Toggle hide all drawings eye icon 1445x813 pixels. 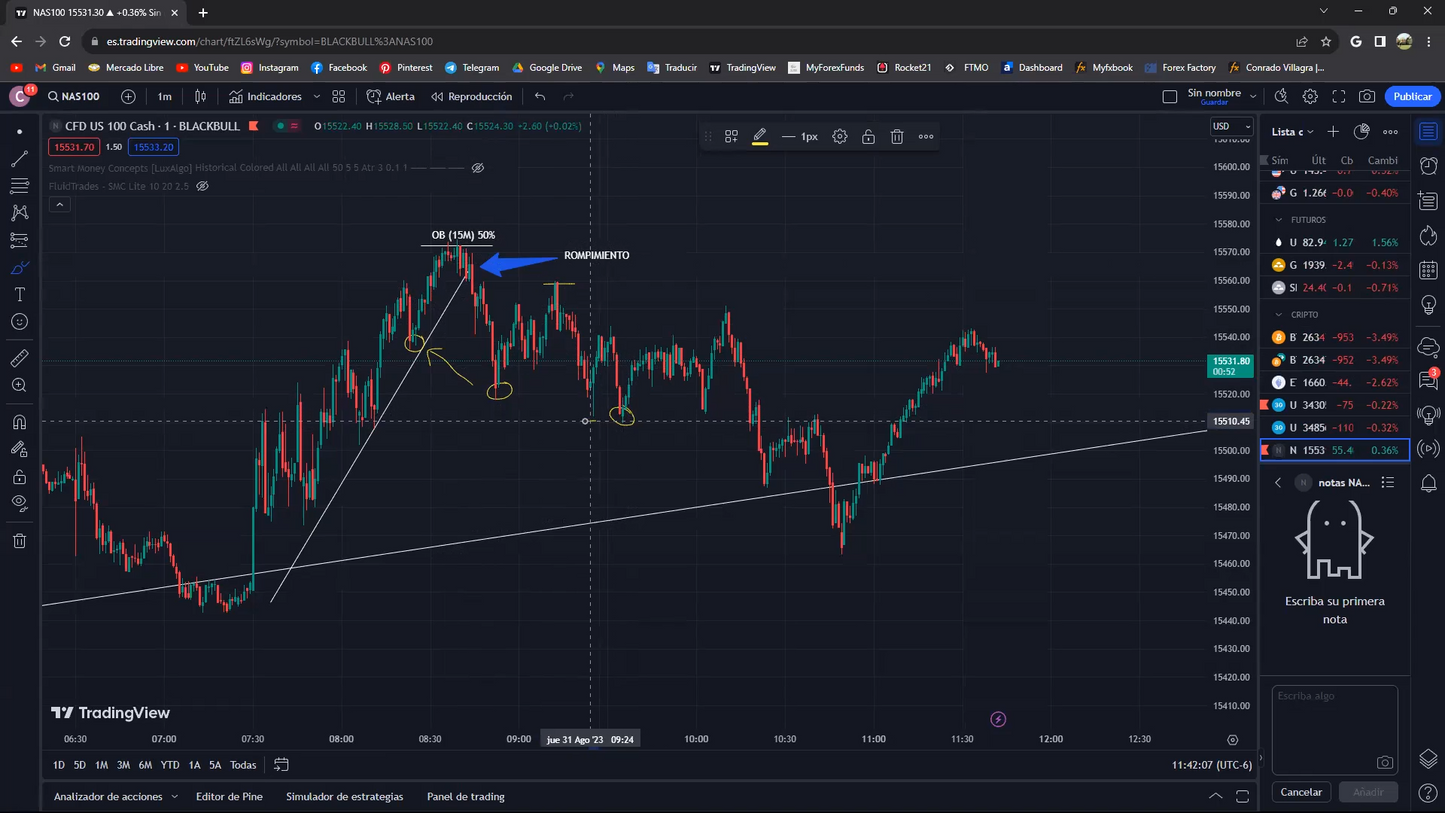pyautogui.click(x=19, y=503)
